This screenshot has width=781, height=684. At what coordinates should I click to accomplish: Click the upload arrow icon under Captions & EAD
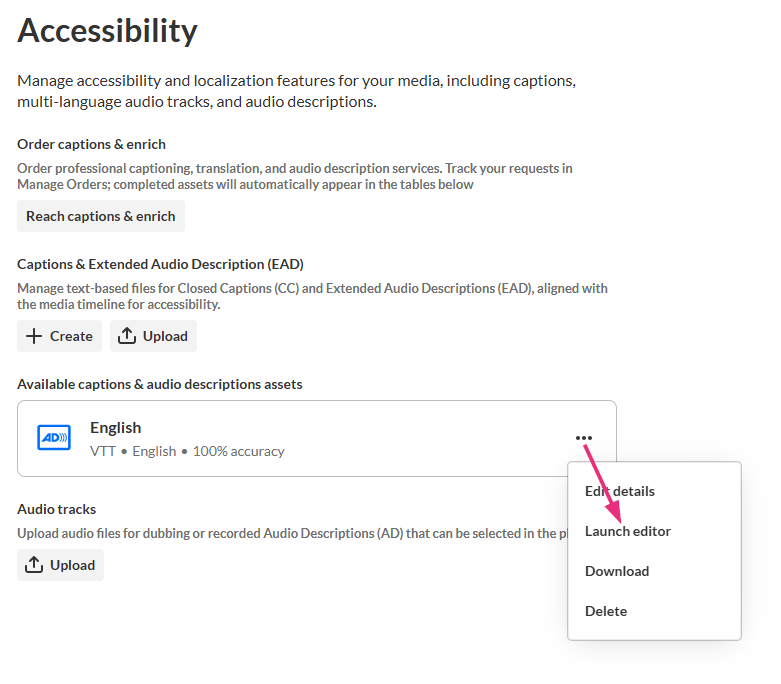pyautogui.click(x=127, y=336)
